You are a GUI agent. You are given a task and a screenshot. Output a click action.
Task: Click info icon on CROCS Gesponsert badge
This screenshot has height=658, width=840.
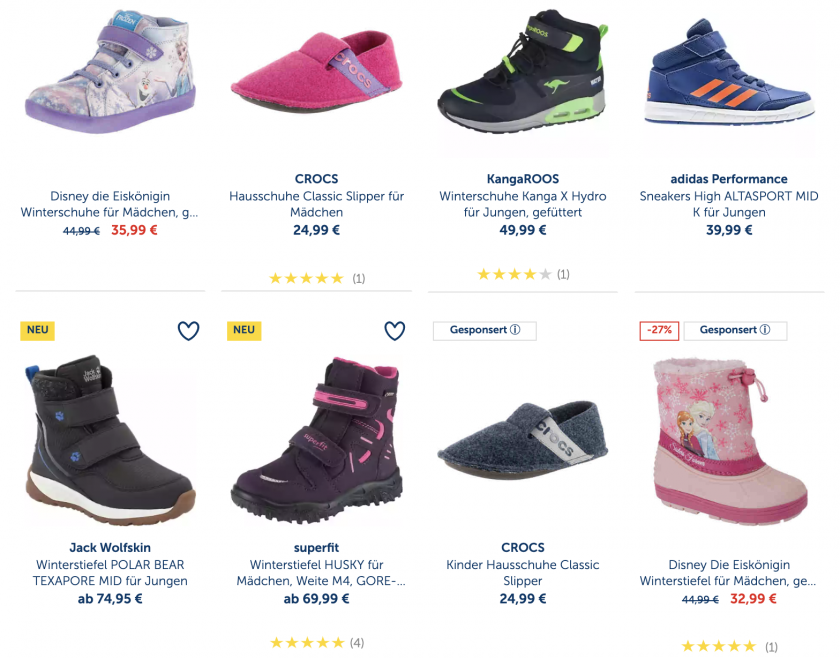coord(515,331)
